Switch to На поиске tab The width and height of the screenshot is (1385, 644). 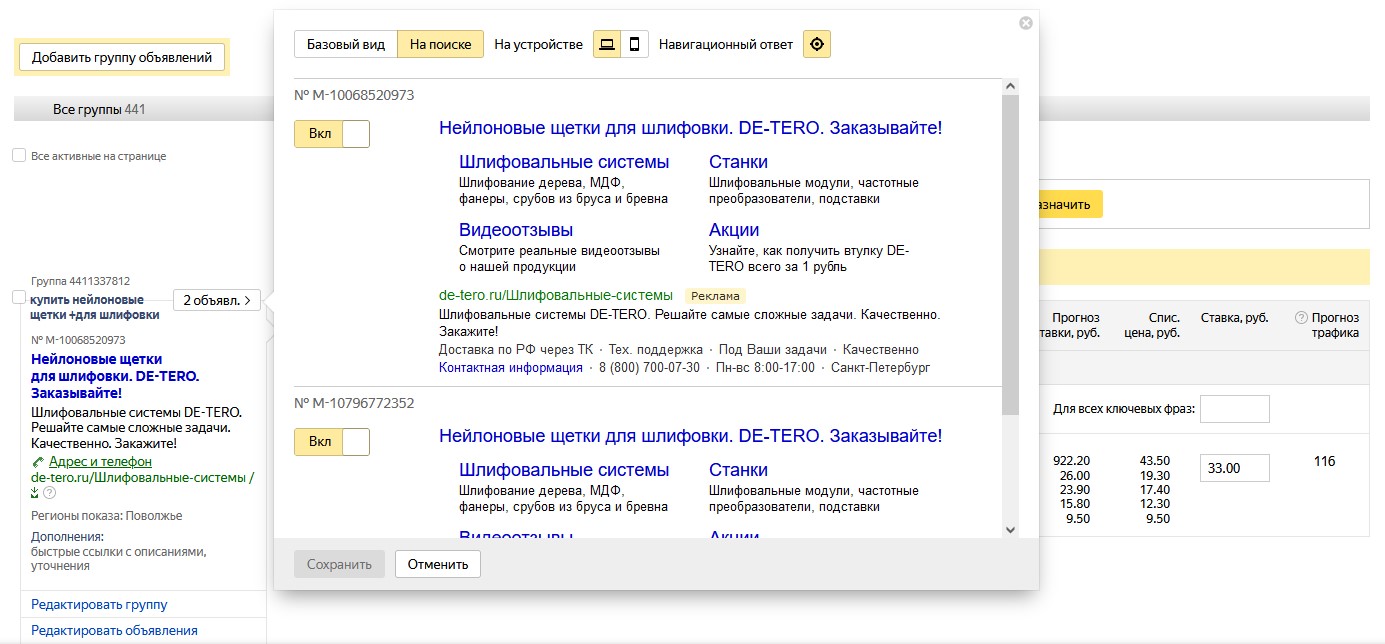pos(441,44)
